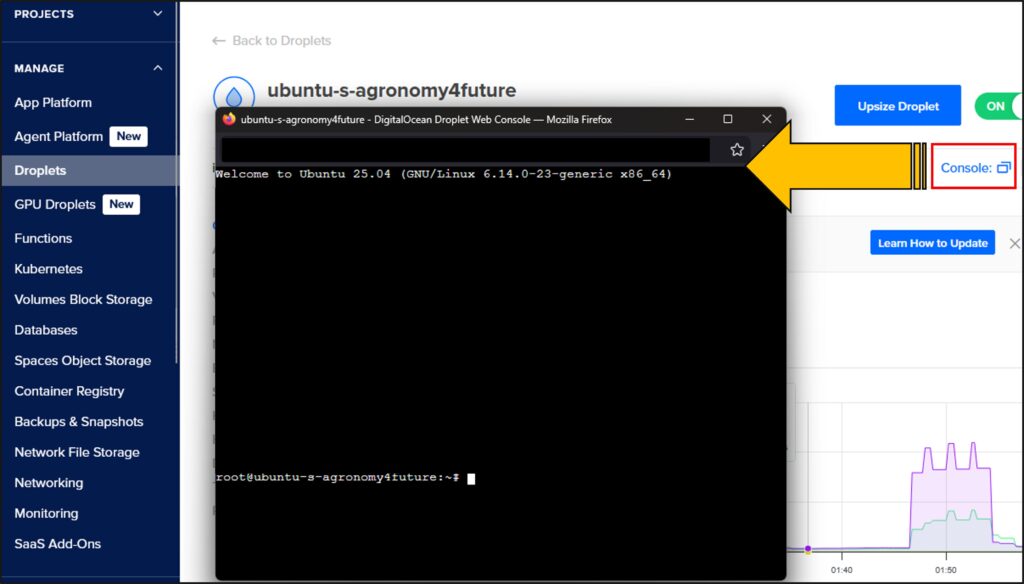Open Droplets in the sidebar
The width and height of the screenshot is (1024, 584).
(40, 170)
